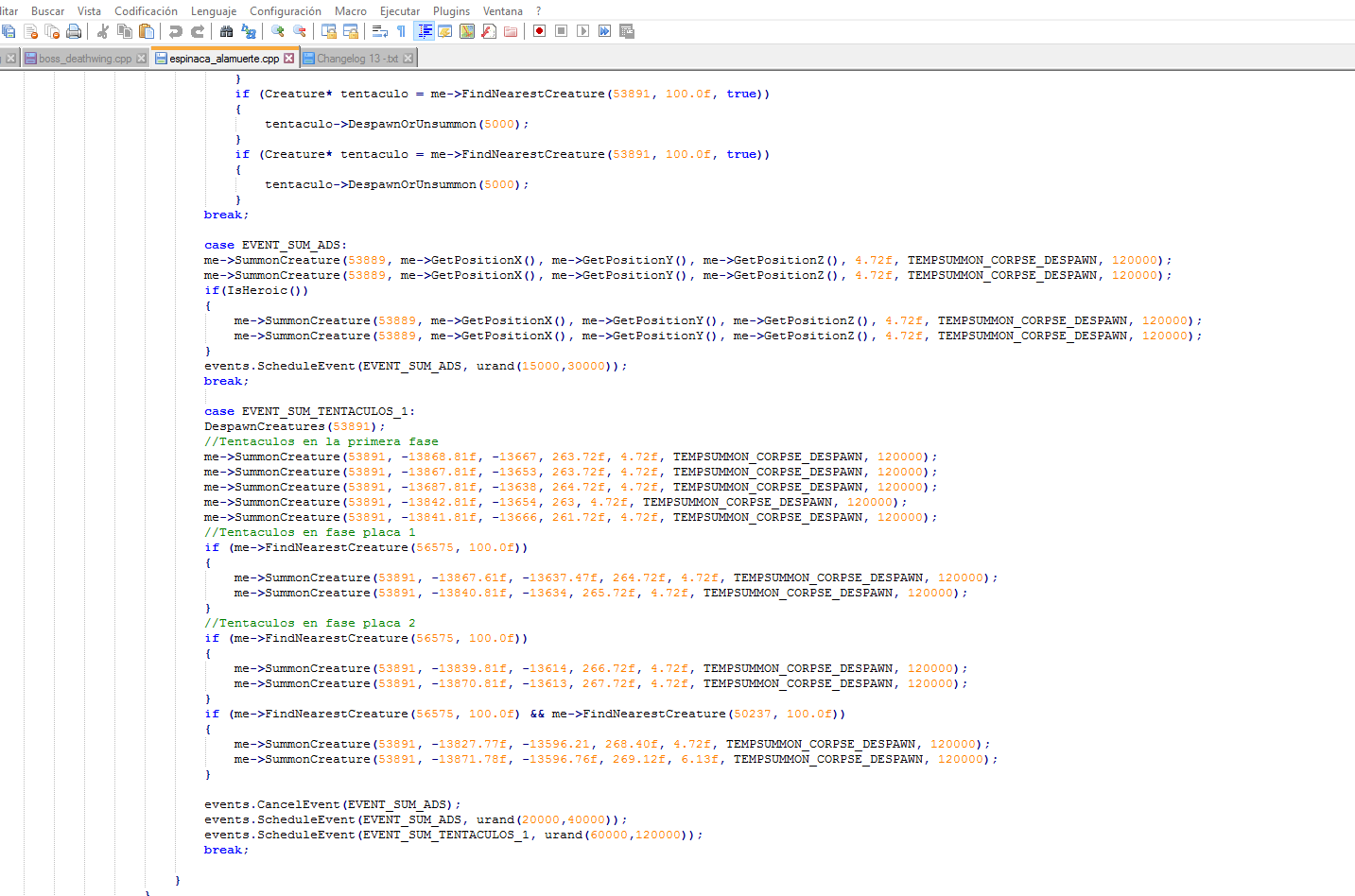Undo the last edit
Image resolution: width=1355 pixels, height=896 pixels.
point(176,31)
